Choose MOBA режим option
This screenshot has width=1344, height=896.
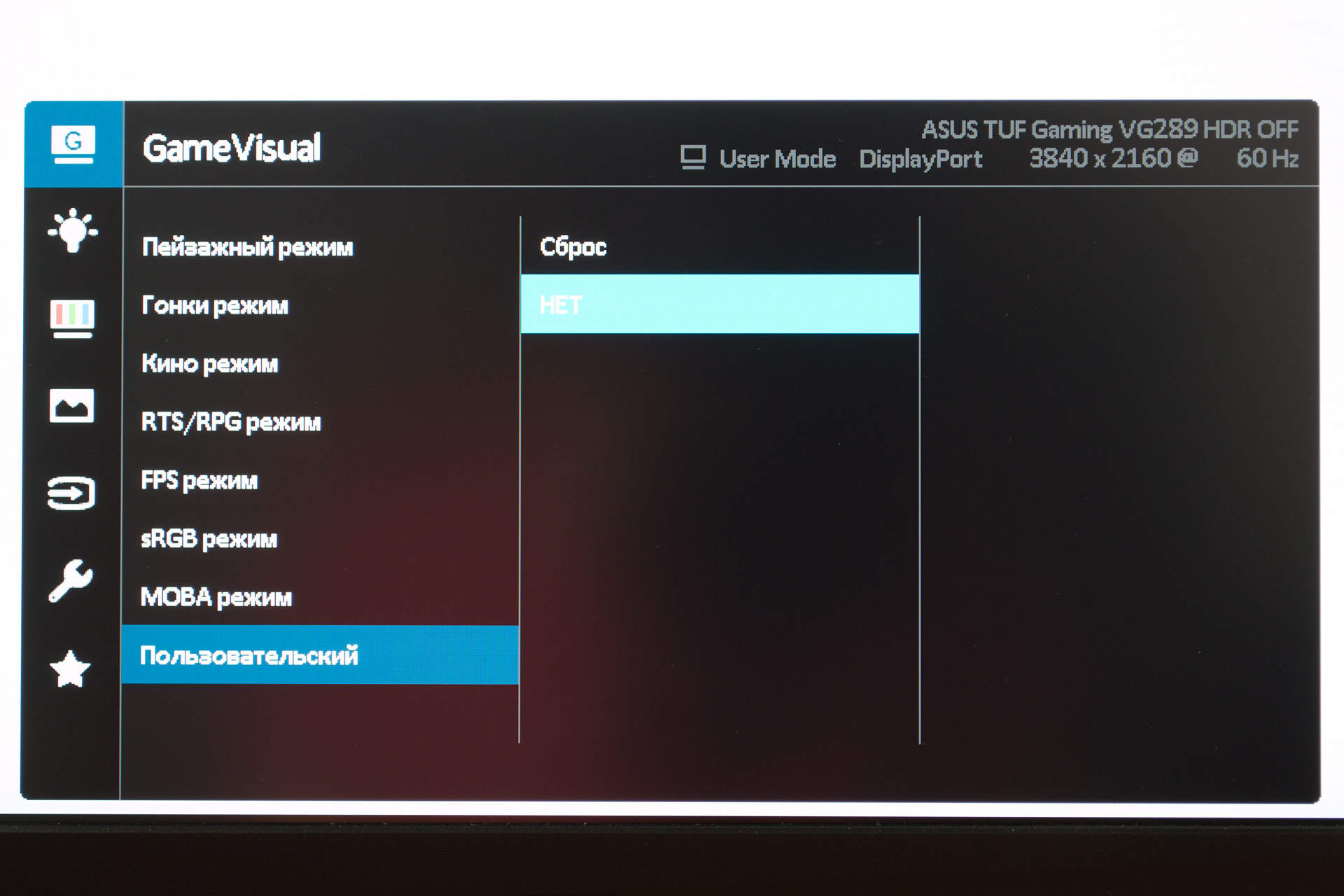pos(216,597)
